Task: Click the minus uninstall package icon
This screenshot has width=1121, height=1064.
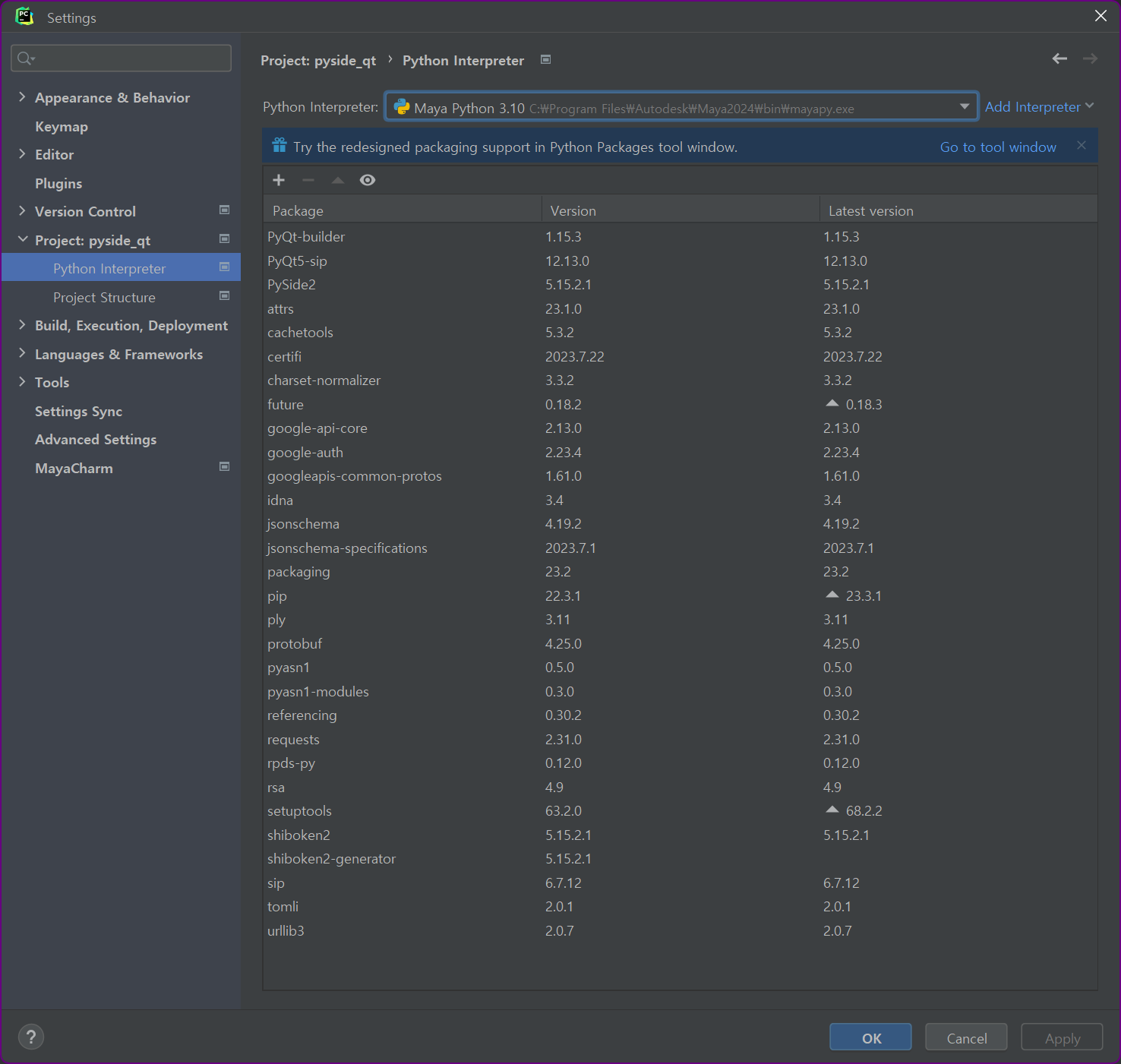Action: 308,180
